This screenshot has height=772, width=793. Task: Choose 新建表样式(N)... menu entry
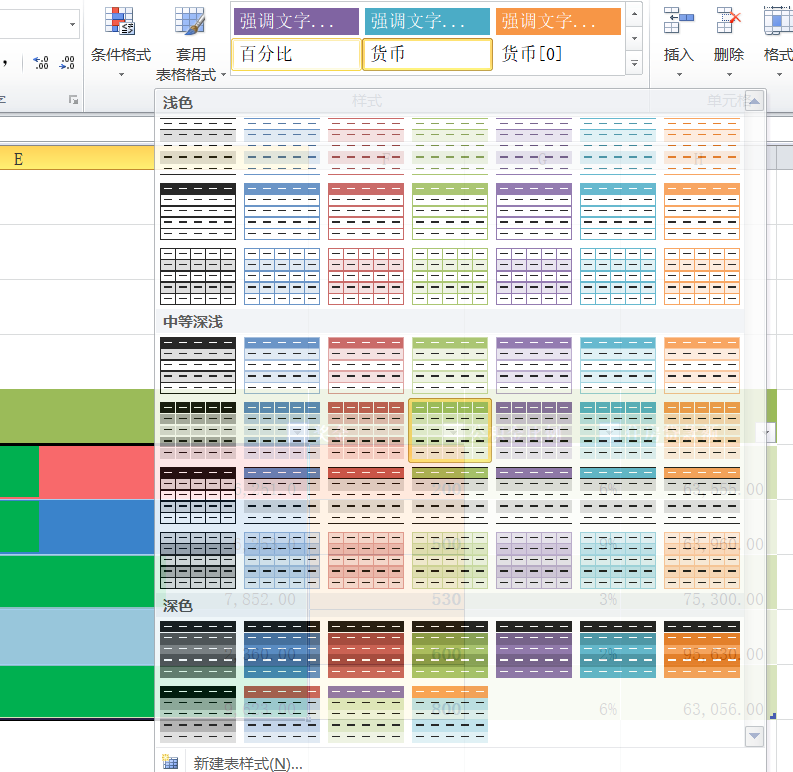[248, 763]
